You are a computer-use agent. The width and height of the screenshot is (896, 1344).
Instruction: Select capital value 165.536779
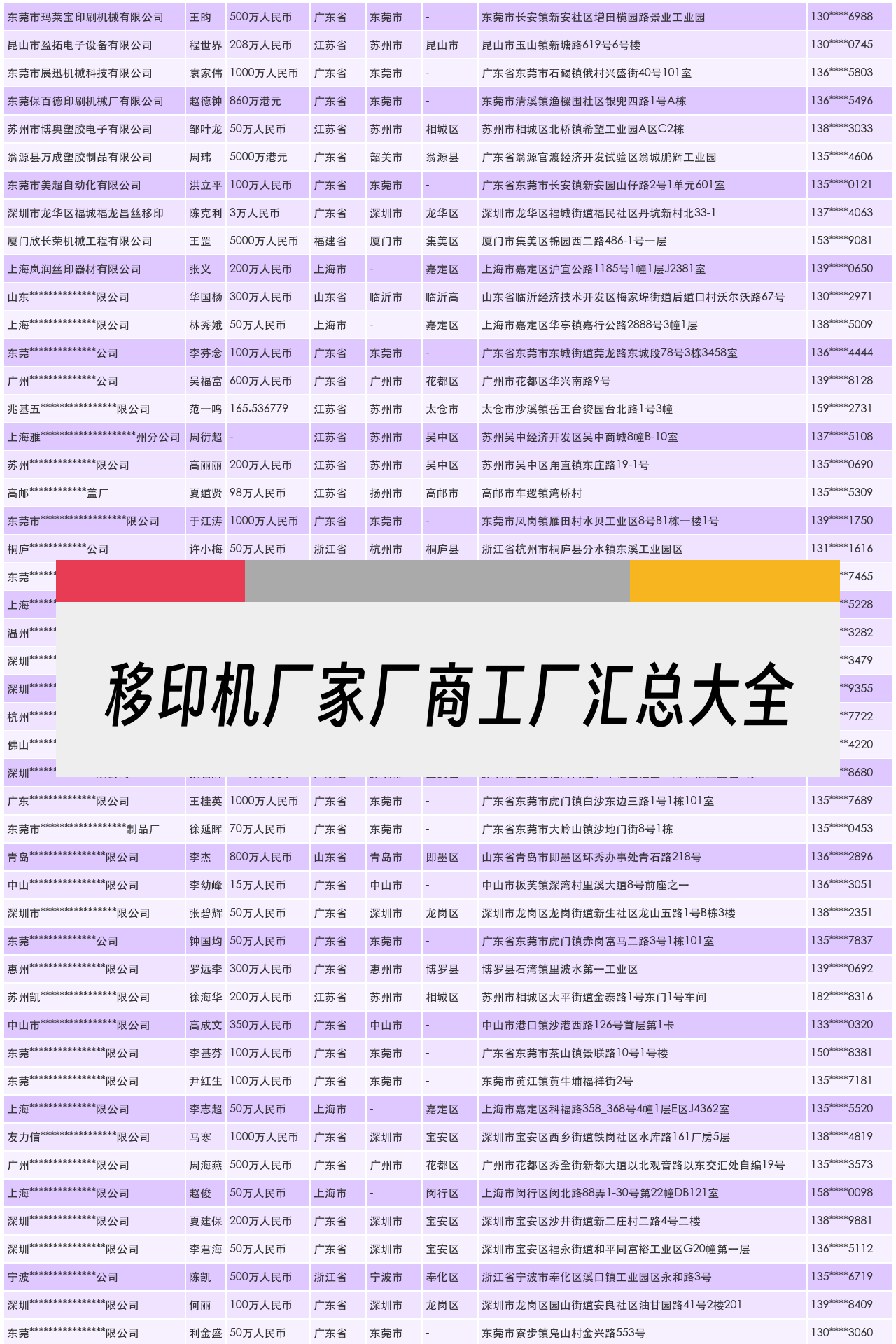pyautogui.click(x=259, y=409)
